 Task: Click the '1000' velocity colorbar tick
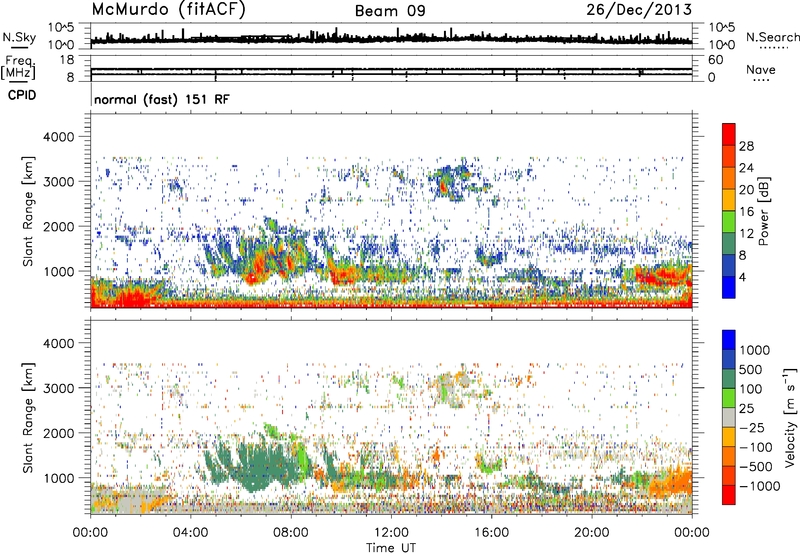tap(754, 350)
